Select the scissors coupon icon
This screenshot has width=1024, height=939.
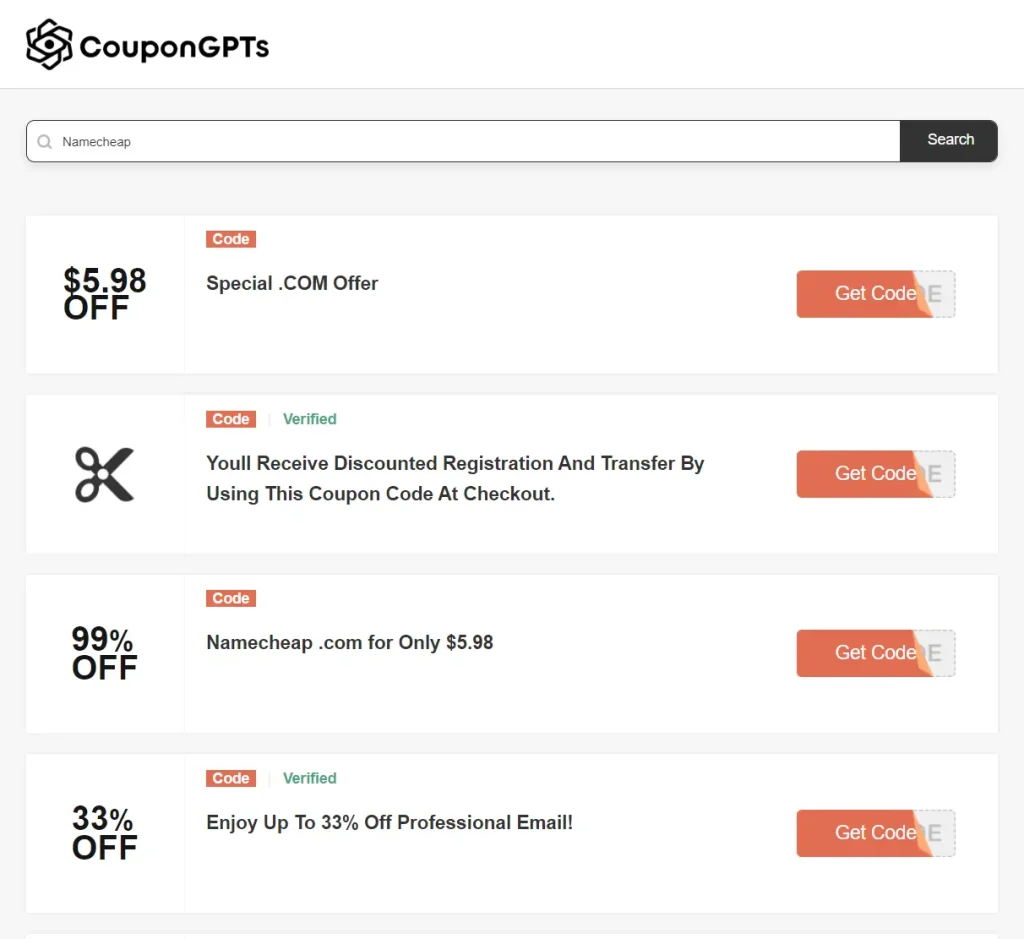coord(104,474)
